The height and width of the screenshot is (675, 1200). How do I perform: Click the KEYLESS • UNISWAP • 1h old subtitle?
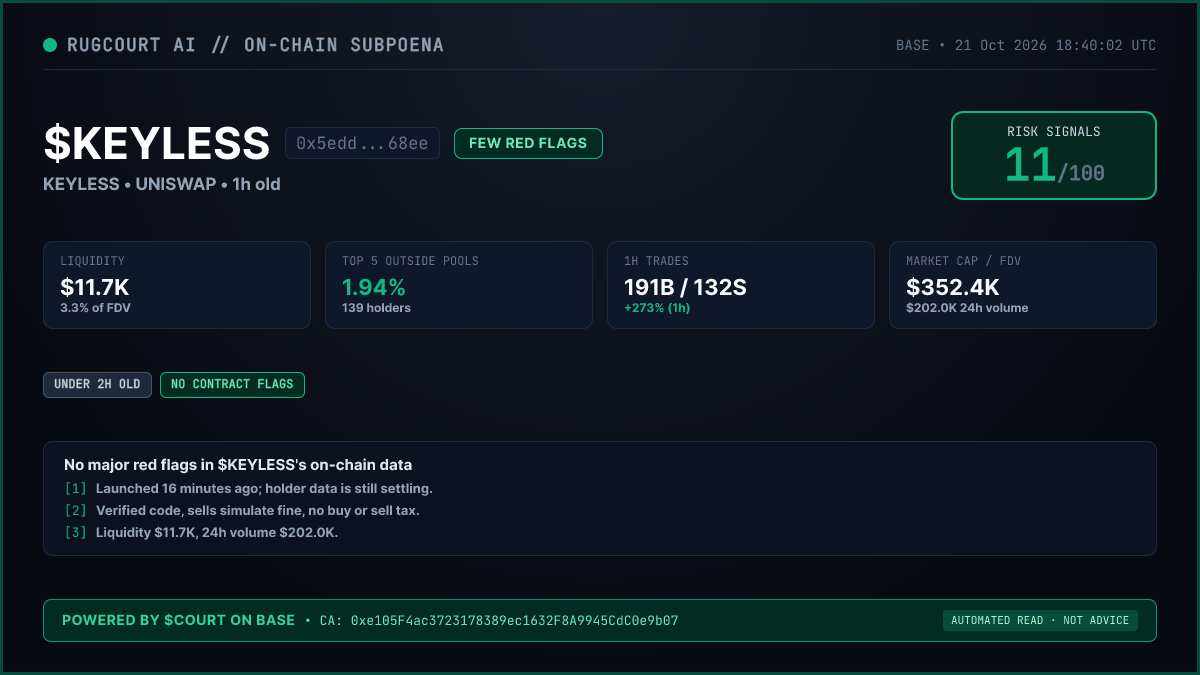162,184
